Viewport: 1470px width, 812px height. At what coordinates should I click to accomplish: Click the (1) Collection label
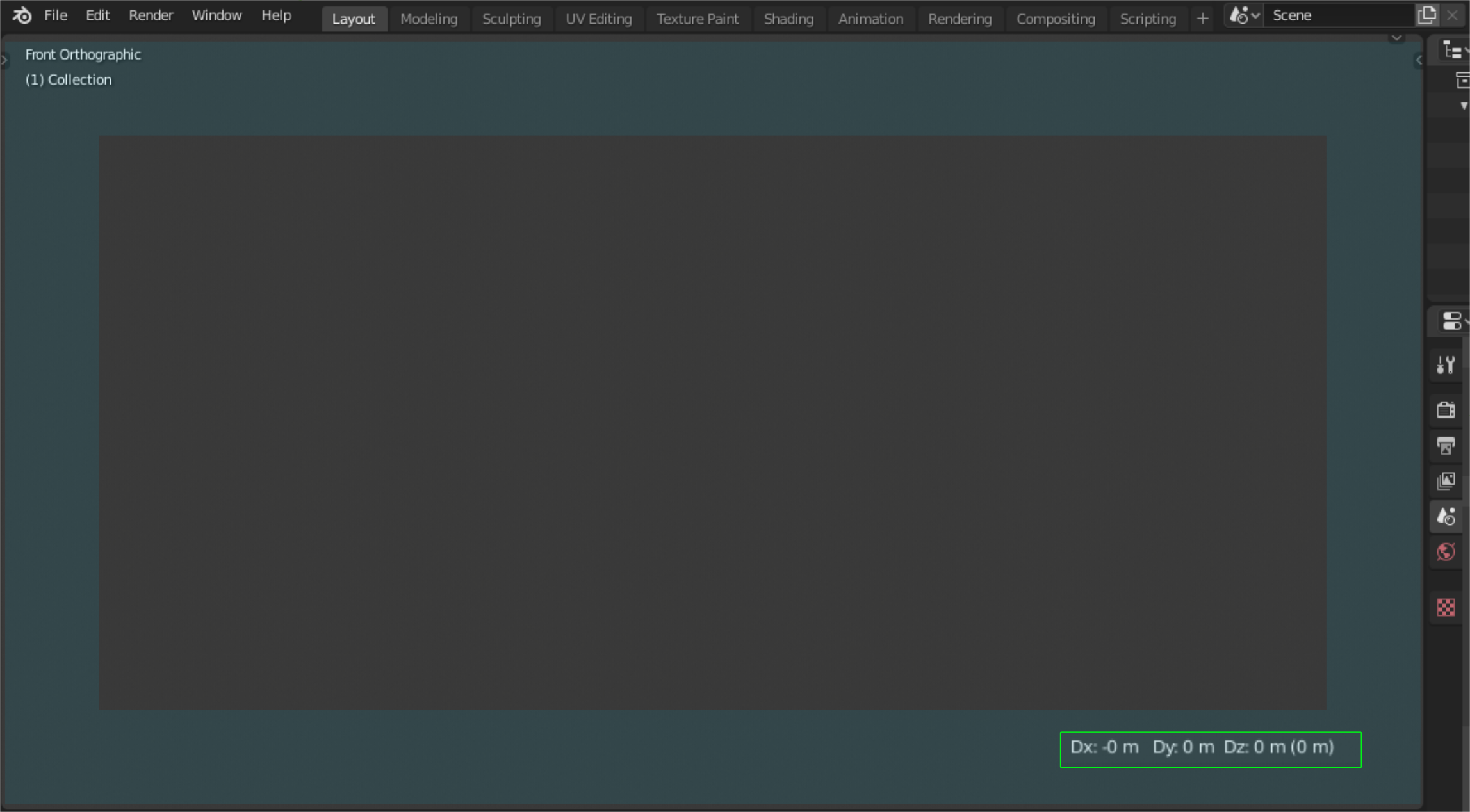tap(68, 79)
